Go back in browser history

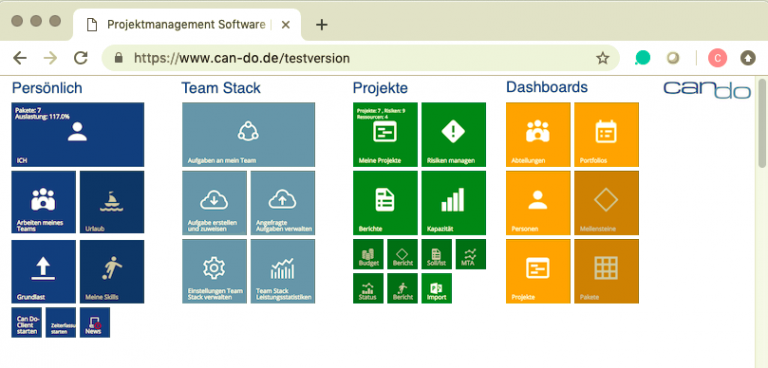[x=20, y=58]
